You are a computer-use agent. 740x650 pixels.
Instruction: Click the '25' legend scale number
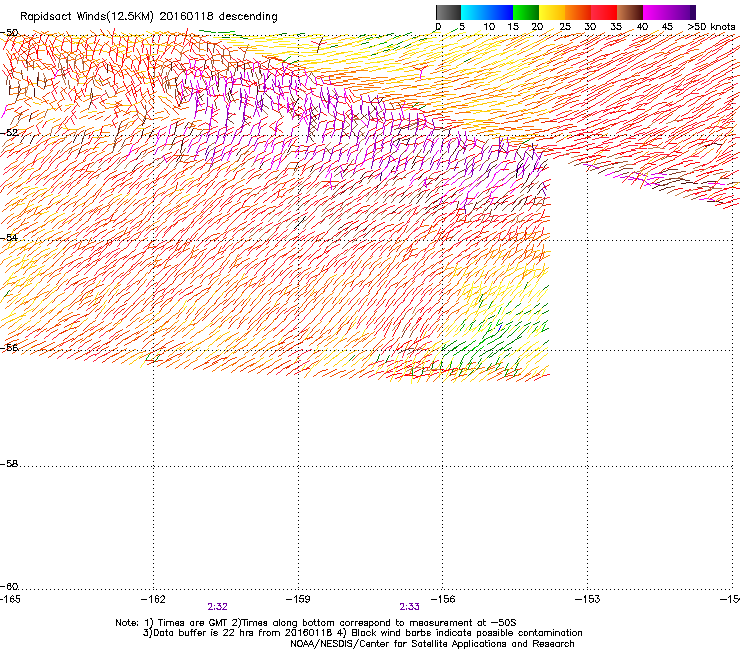coord(565,27)
